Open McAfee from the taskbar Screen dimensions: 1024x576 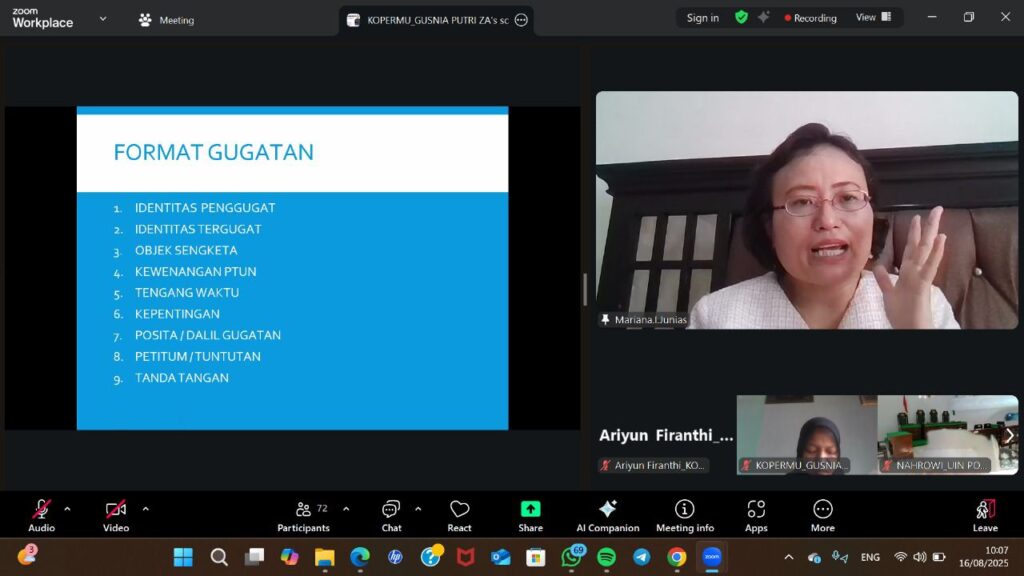[x=466, y=557]
